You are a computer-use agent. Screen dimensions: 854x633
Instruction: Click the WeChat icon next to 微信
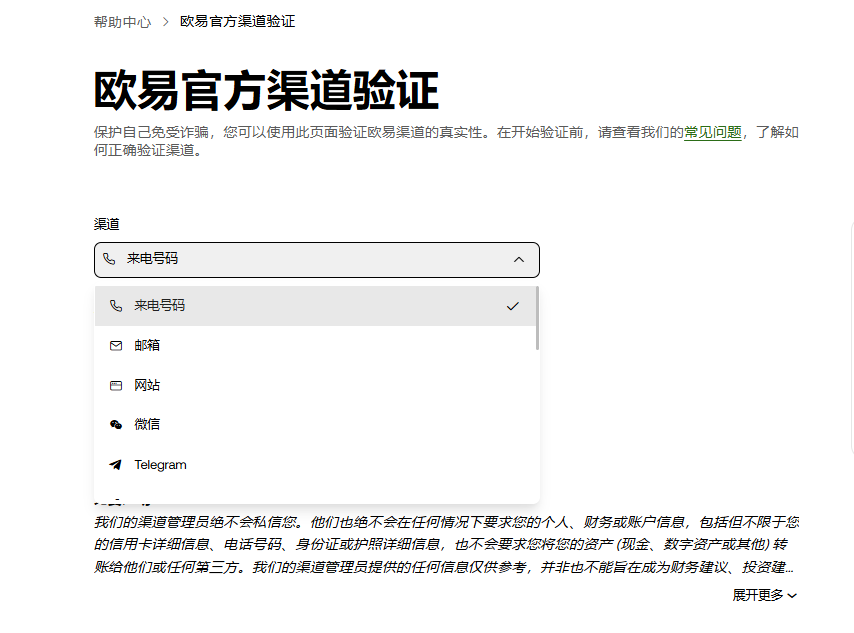(x=116, y=425)
